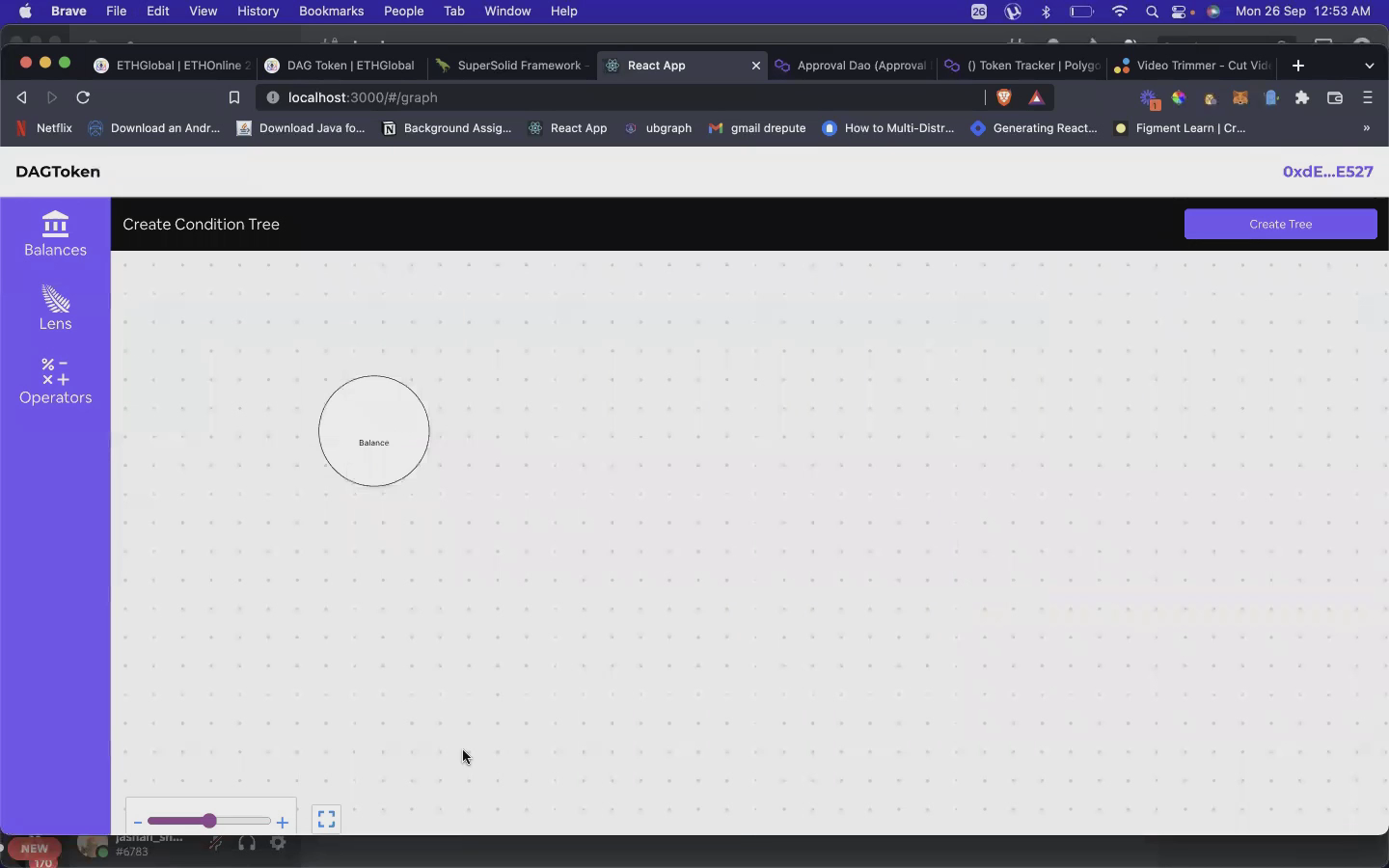1389x868 pixels.
Task: Open the Bluetooth menu bar icon
Action: click(x=1047, y=12)
